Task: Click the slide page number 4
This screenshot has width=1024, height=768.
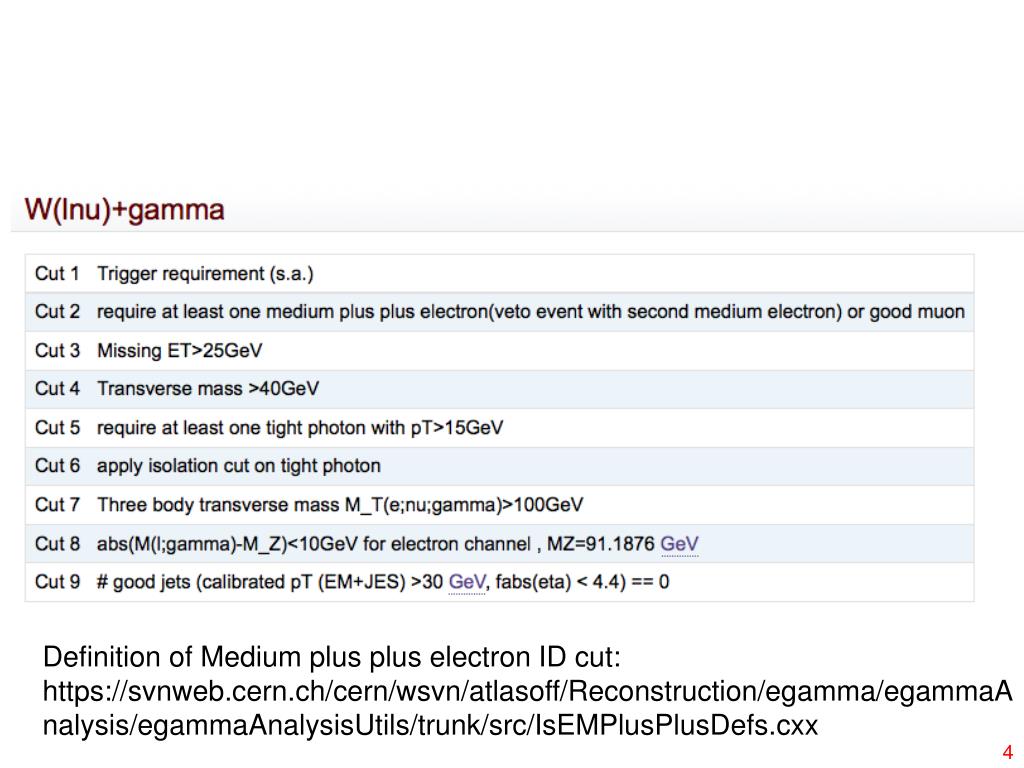Action: tap(1007, 752)
